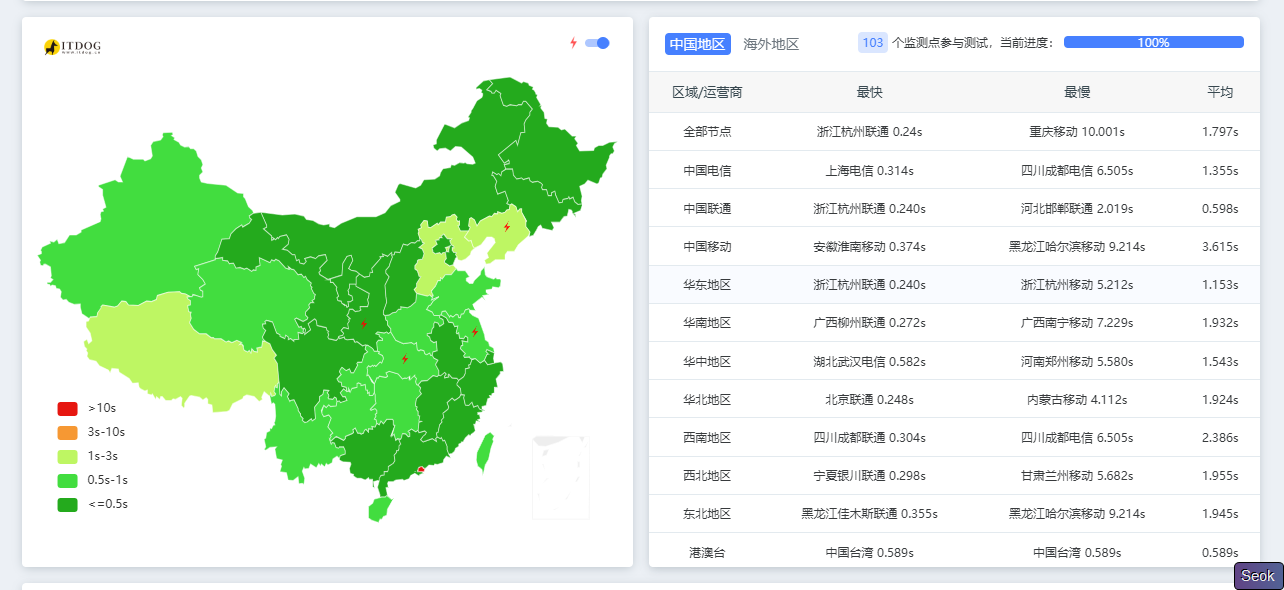Click the red Hong Kong marker on the map

point(421,469)
